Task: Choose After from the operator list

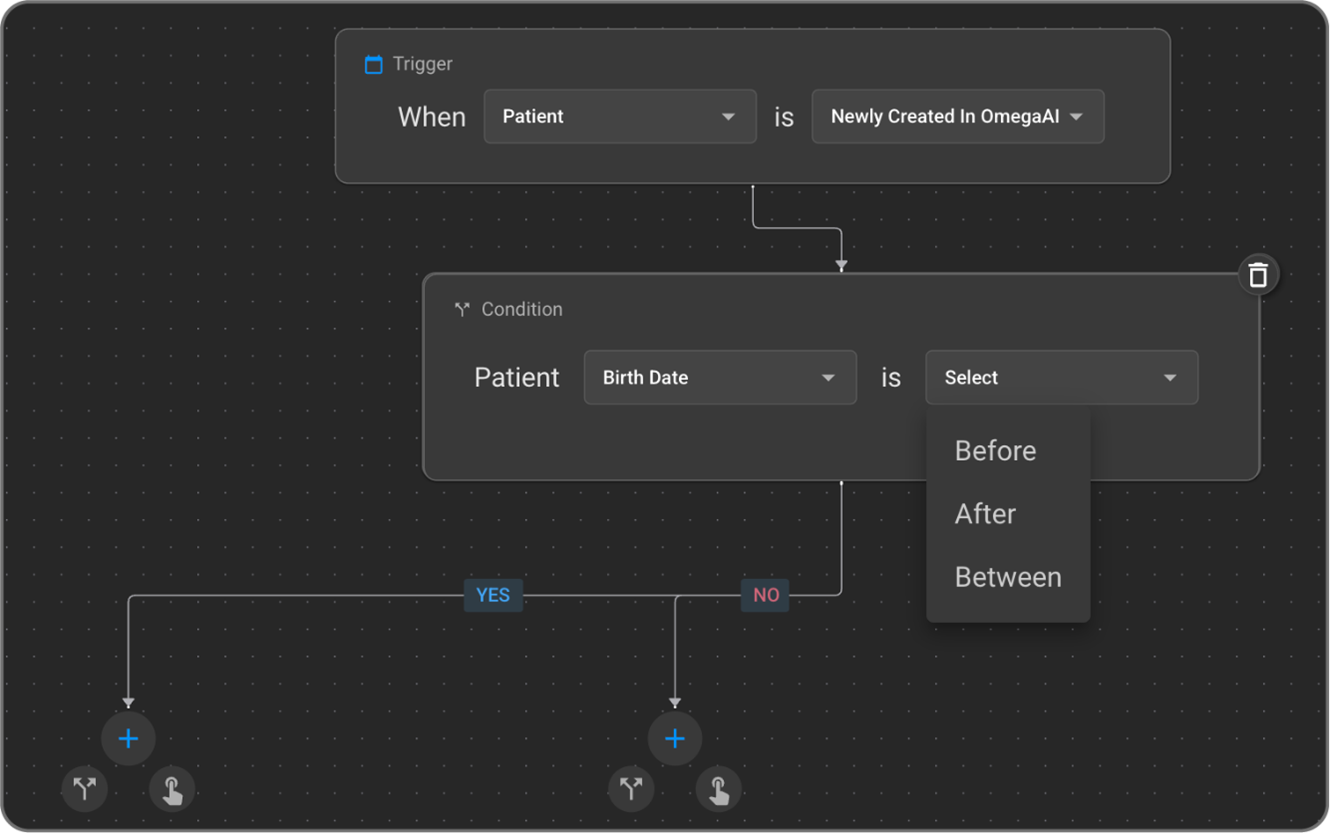Action: pyautogui.click(x=986, y=514)
